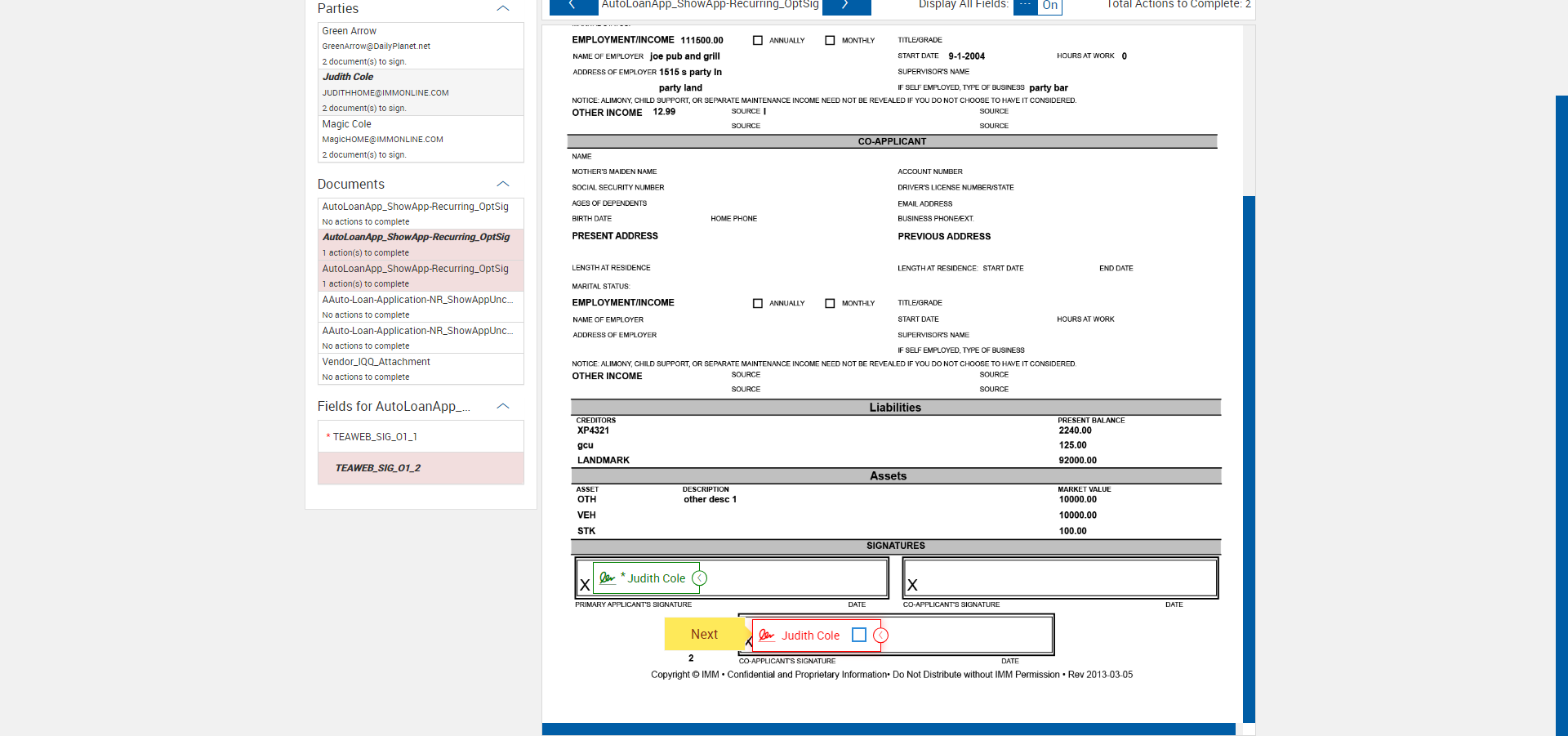Select party Judith Cole in Parties list
Image resolution: width=1568 pixels, height=736 pixels.
coord(421,92)
